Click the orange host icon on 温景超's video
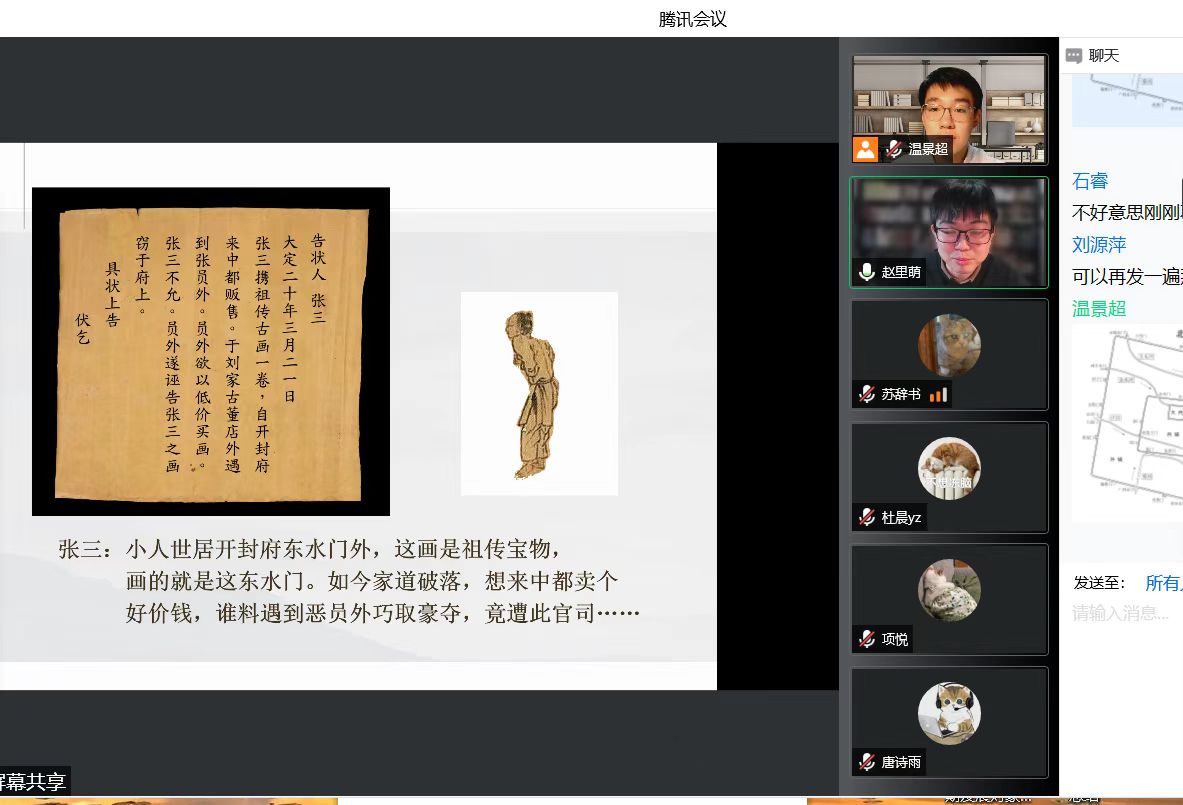The width and height of the screenshot is (1183, 805). pos(865,149)
